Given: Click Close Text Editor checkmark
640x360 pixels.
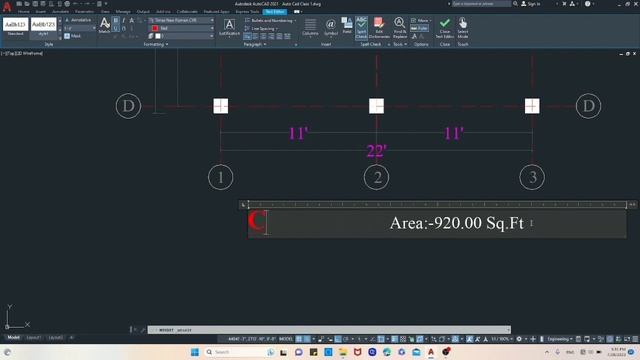Looking at the screenshot, I should point(445,28).
